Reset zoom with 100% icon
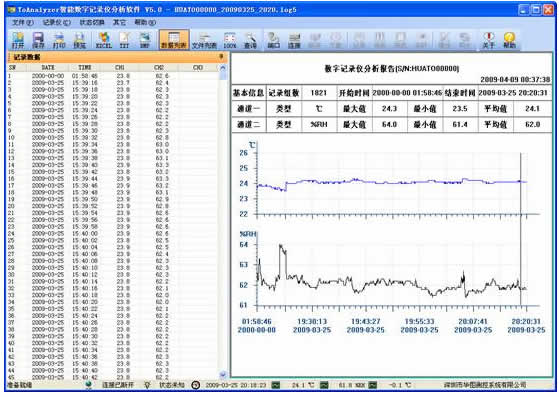 tap(230, 40)
